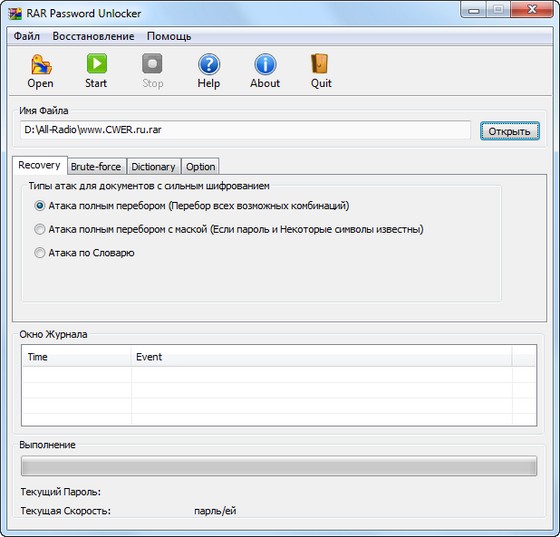Open the Восстановление menu

click(93, 36)
